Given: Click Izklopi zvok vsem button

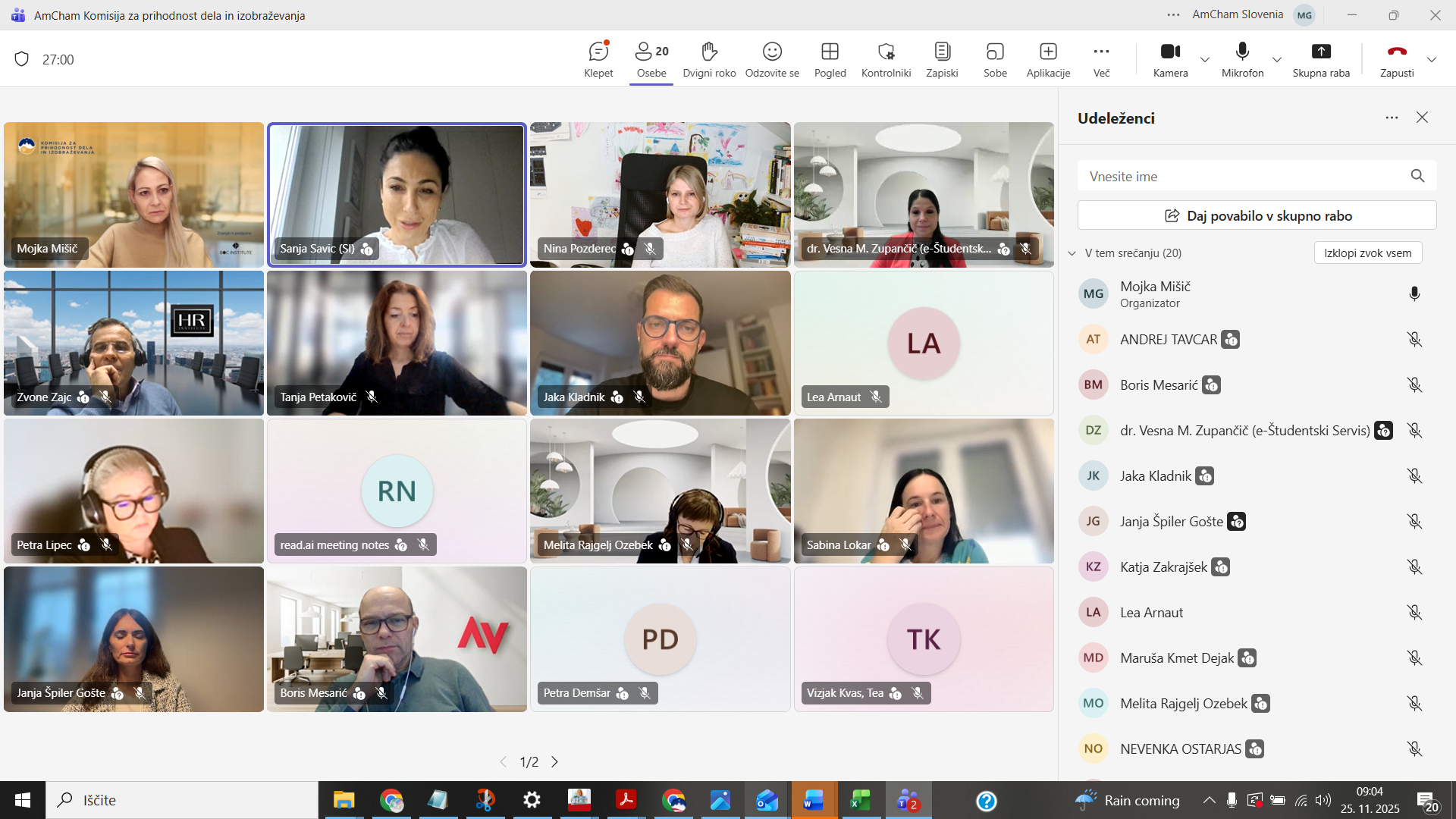Looking at the screenshot, I should [x=1367, y=253].
